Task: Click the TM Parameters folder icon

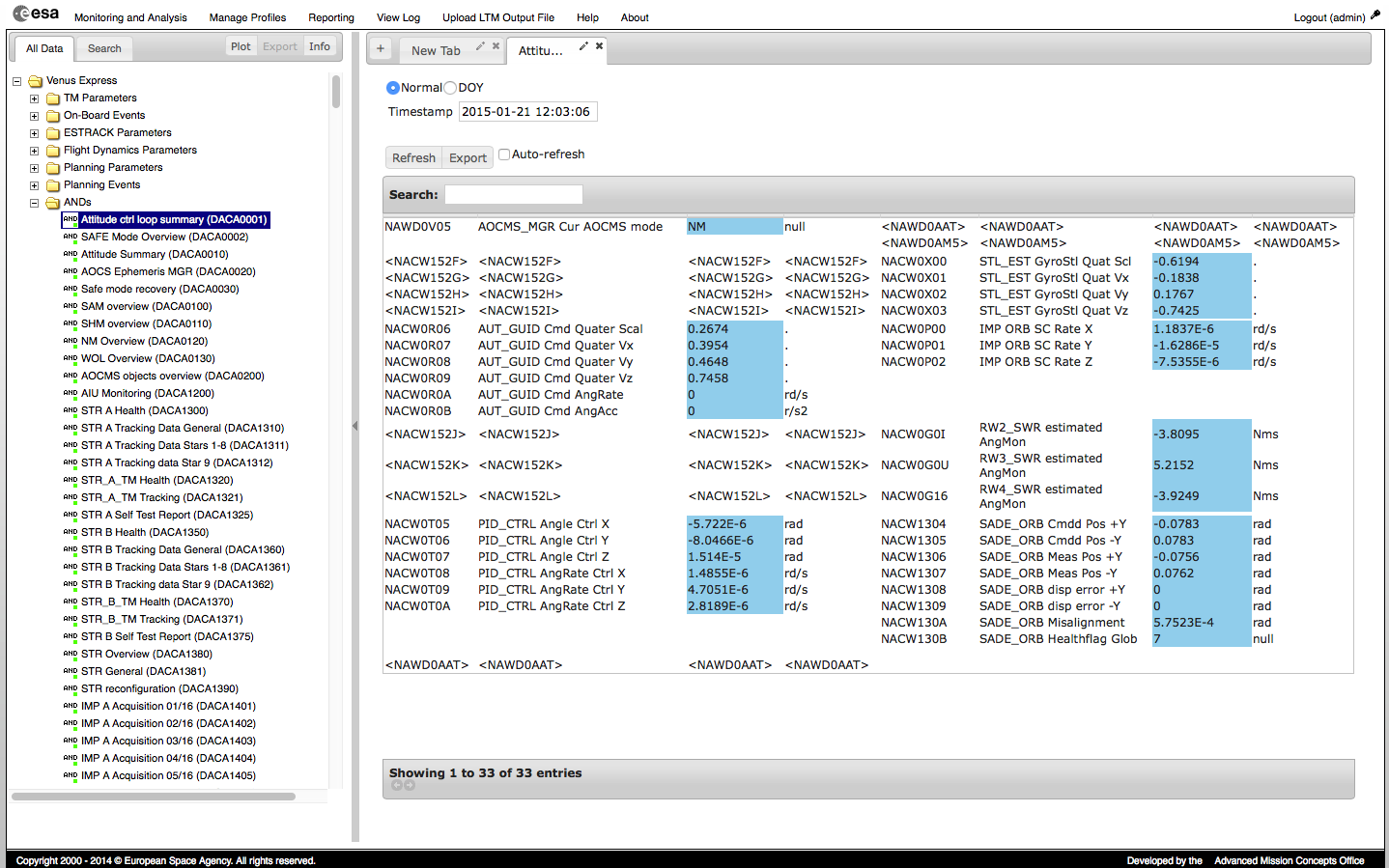Action: tap(53, 98)
